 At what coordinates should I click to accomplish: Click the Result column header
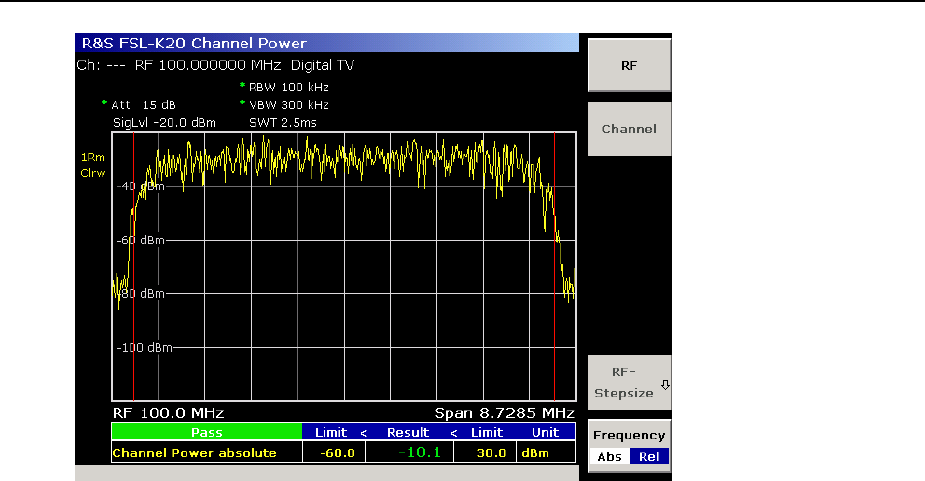point(408,433)
